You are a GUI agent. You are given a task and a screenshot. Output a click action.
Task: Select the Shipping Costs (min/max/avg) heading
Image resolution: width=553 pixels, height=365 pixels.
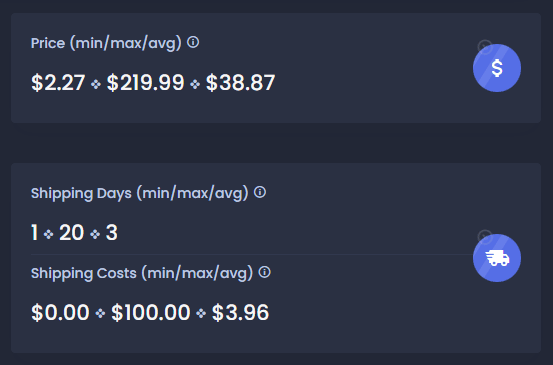point(142,273)
